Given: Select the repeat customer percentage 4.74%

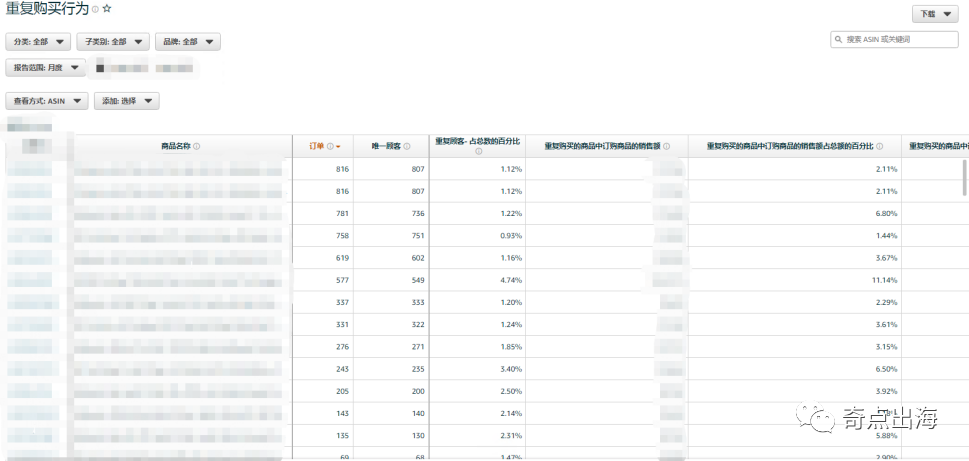Looking at the screenshot, I should point(511,280).
